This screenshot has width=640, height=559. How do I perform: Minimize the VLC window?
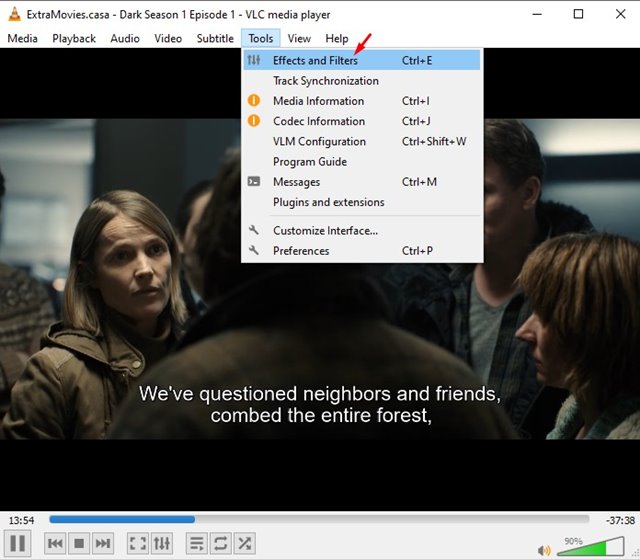(x=537, y=14)
